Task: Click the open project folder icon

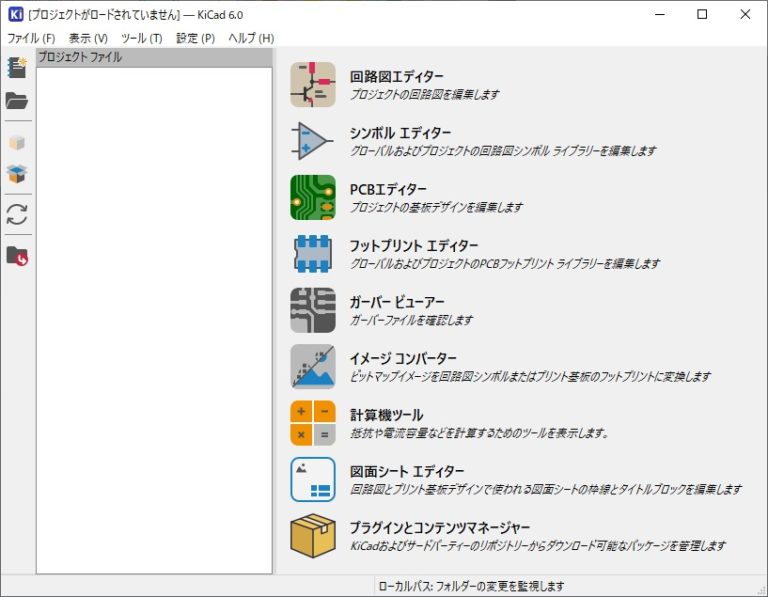Action: (x=17, y=101)
